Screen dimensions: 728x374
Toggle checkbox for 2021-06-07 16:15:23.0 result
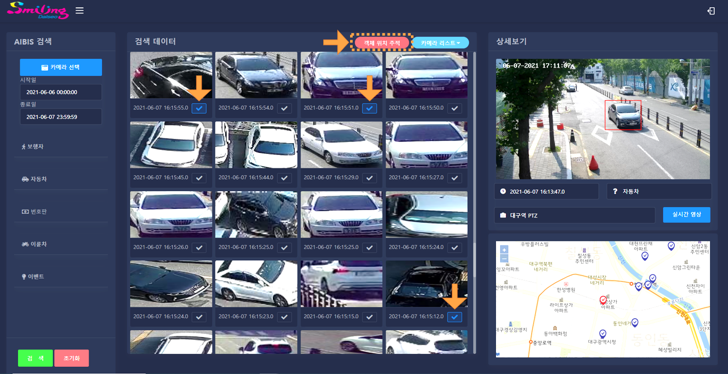(284, 317)
